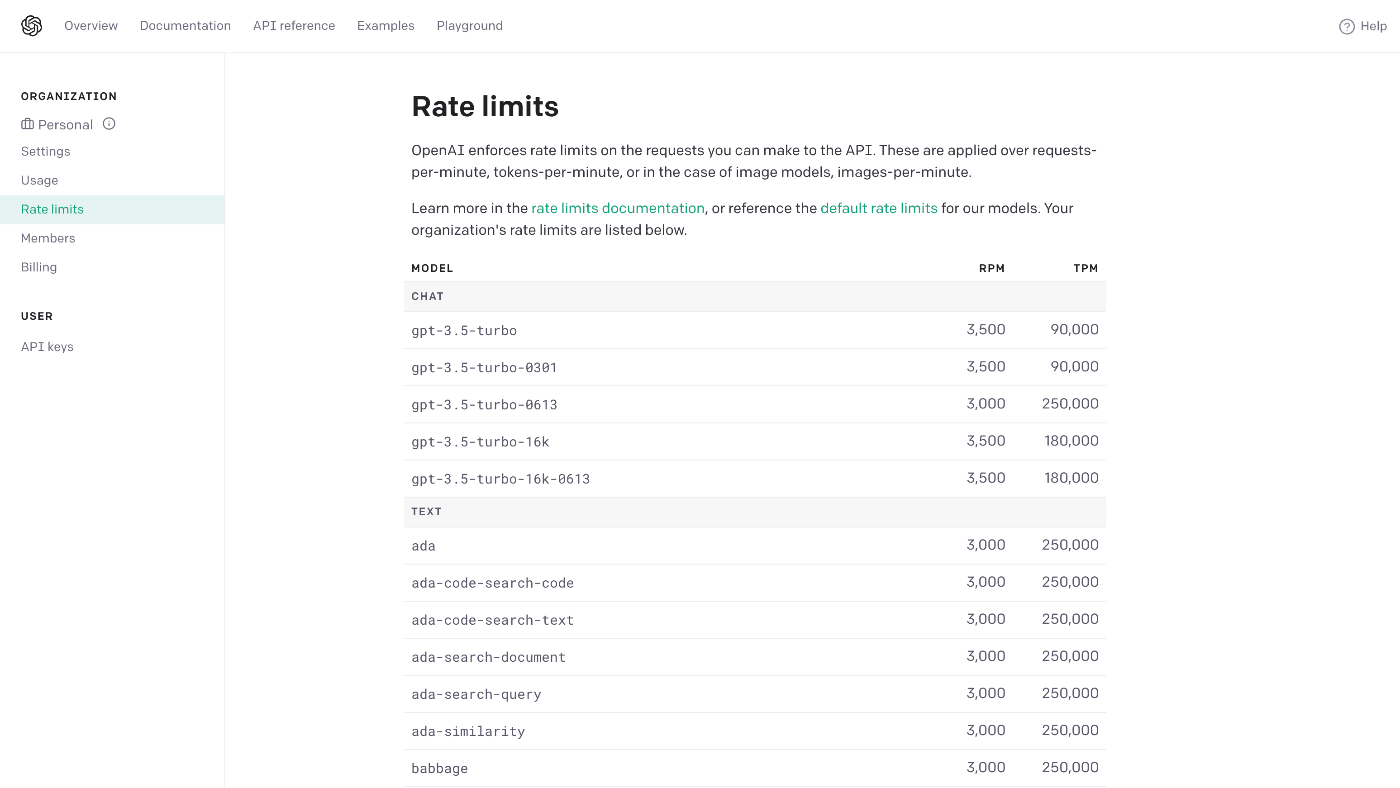Click the Help question mark icon
This screenshot has height=788, width=1400.
pyautogui.click(x=1347, y=27)
